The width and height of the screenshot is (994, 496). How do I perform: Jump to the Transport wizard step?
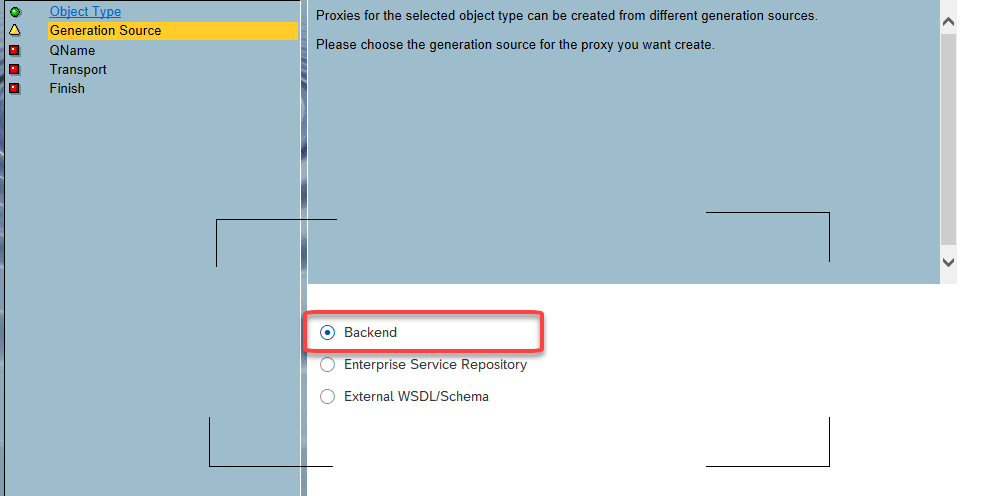tap(78, 69)
